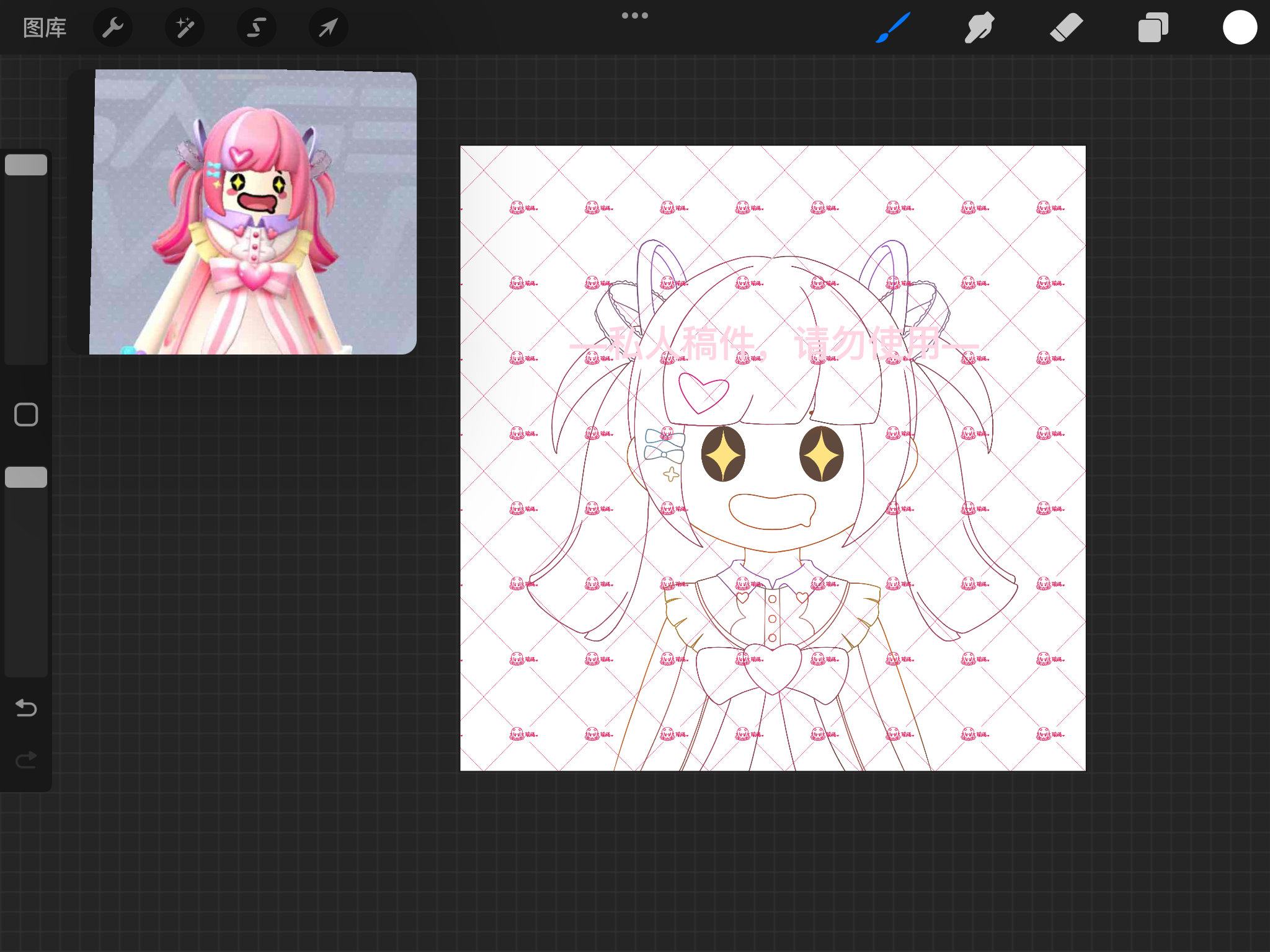Screen dimensions: 1270x952
Task: Open the Layers panel
Action: click(1153, 28)
